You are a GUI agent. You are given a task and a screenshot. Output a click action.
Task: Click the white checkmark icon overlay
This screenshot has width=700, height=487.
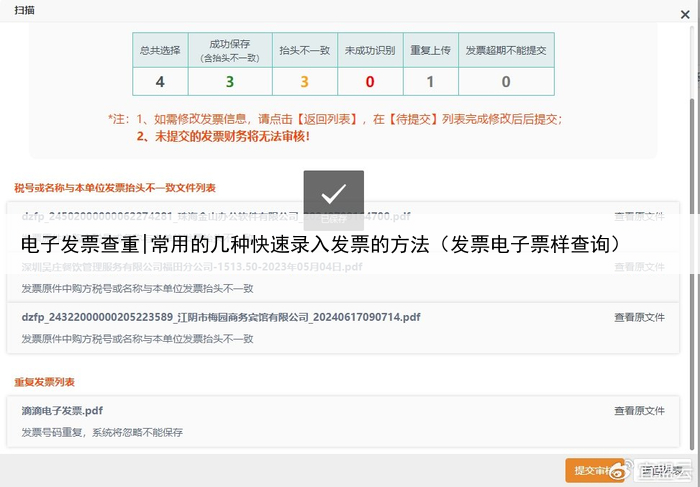click(x=334, y=193)
